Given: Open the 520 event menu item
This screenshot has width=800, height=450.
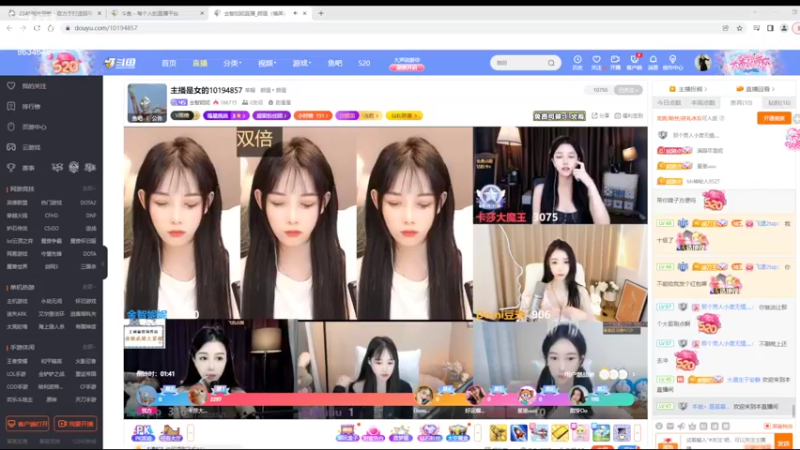Looking at the screenshot, I should coord(364,63).
